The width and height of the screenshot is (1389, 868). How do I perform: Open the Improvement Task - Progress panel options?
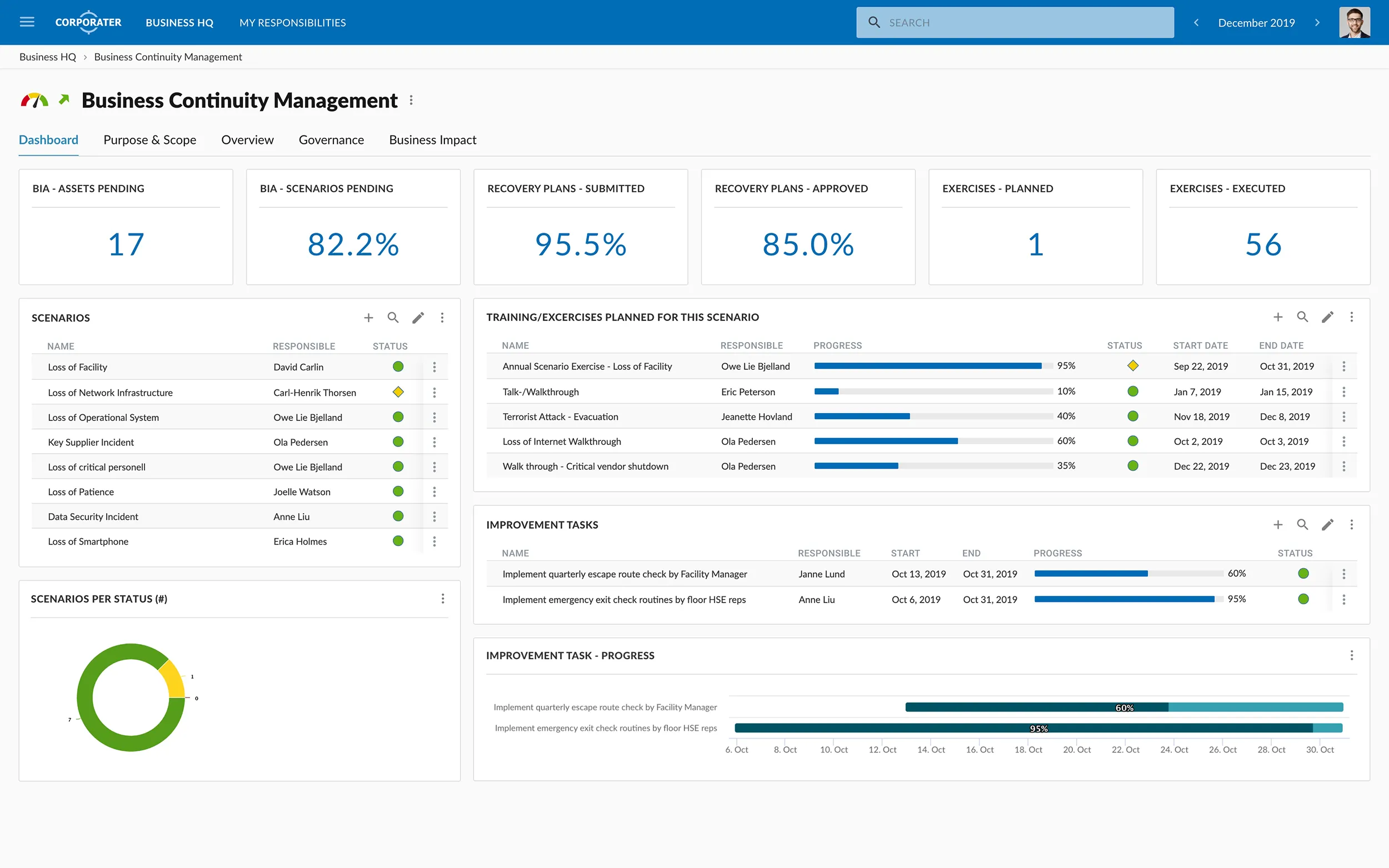point(1351,656)
